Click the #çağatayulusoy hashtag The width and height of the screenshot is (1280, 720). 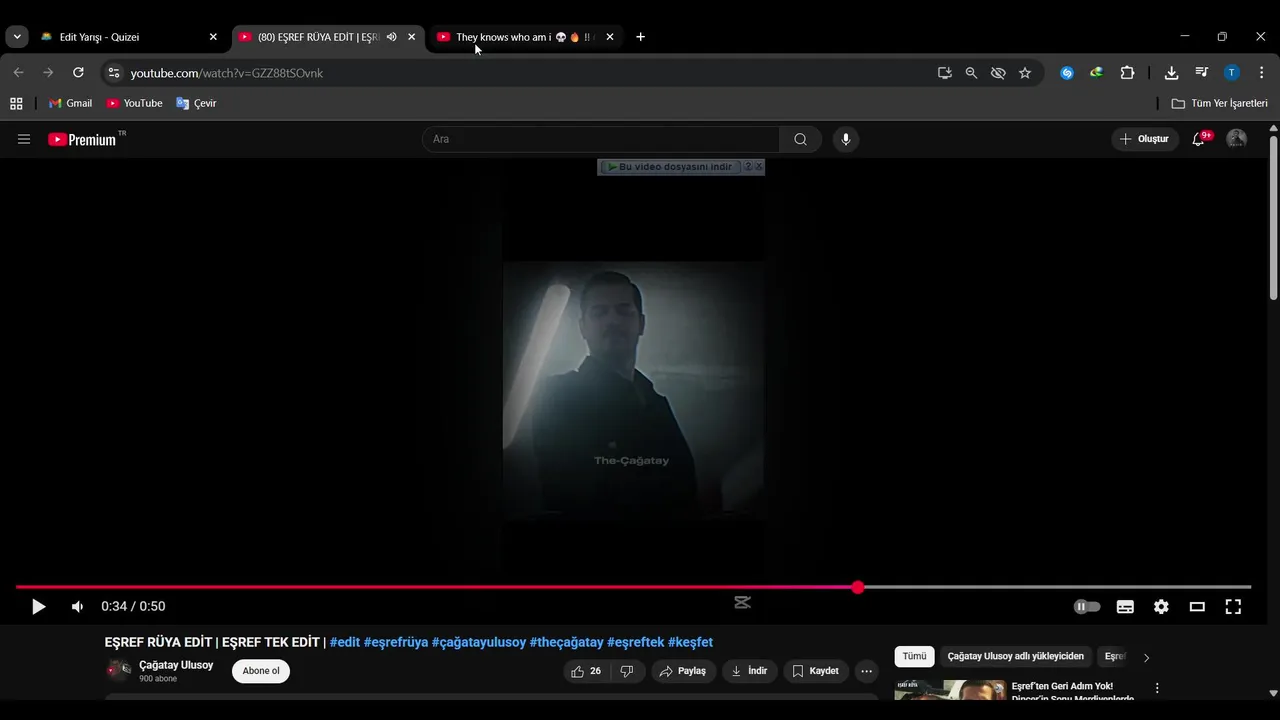479,642
